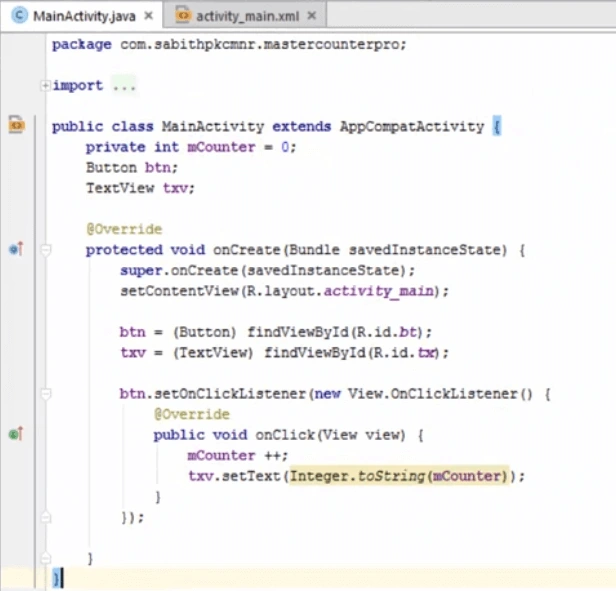The width and height of the screenshot is (616, 591).
Task: Click the override gutter icon beside onCreate
Action: click(x=16, y=249)
